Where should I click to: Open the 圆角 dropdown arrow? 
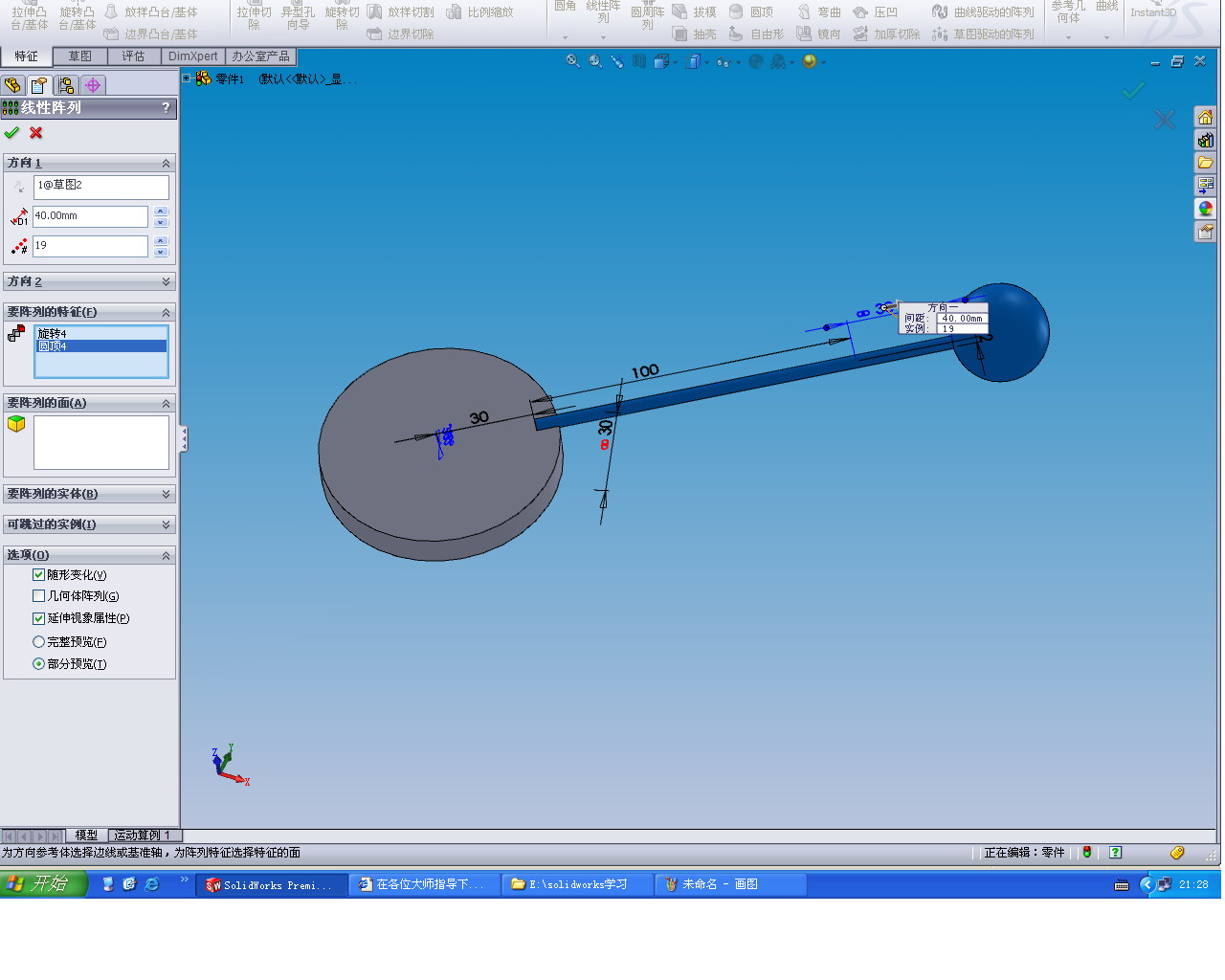(x=566, y=37)
